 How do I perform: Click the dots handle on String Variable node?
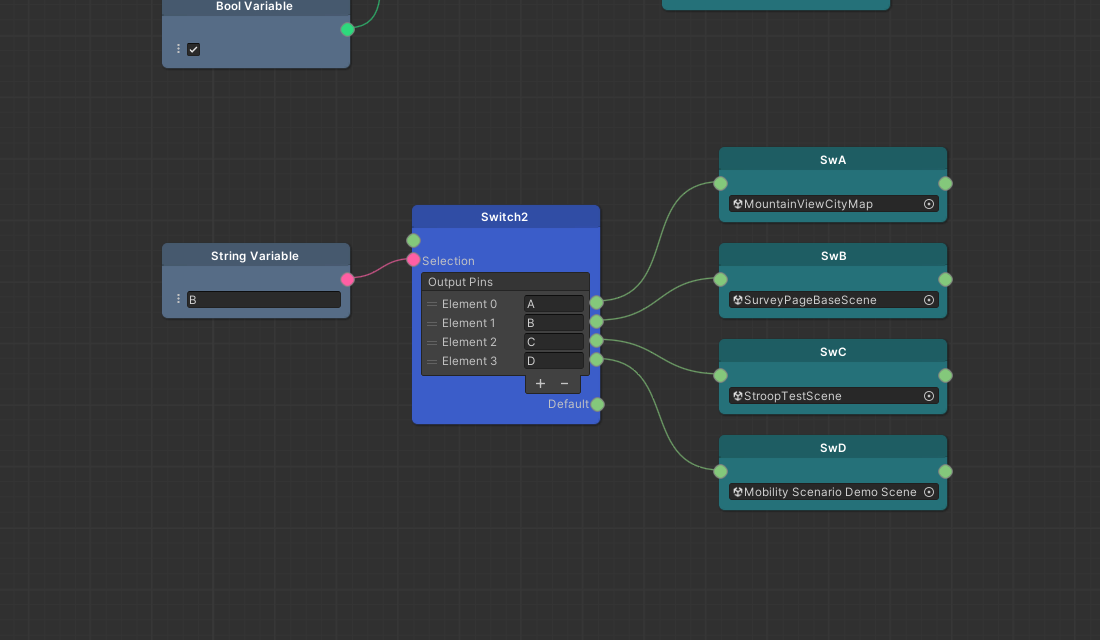[x=178, y=299]
